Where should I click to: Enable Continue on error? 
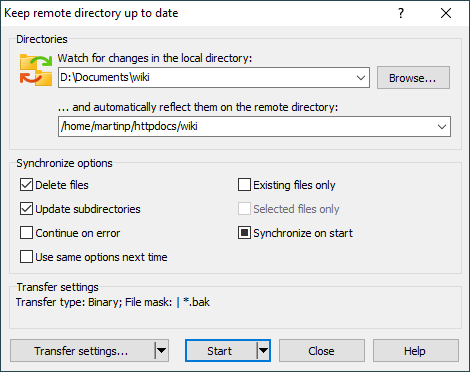pos(26,233)
